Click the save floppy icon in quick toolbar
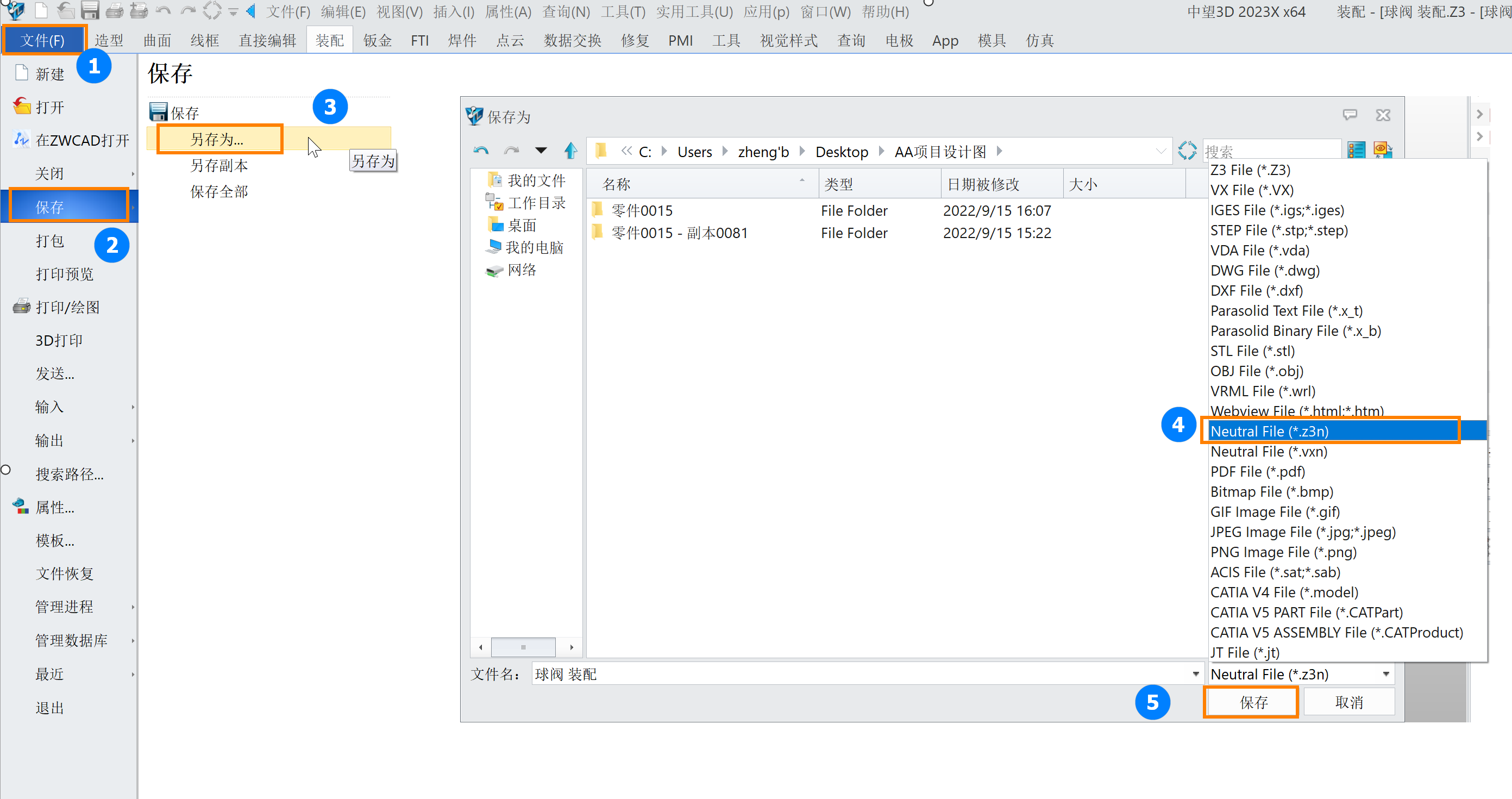The width and height of the screenshot is (1512, 799). coord(89,10)
